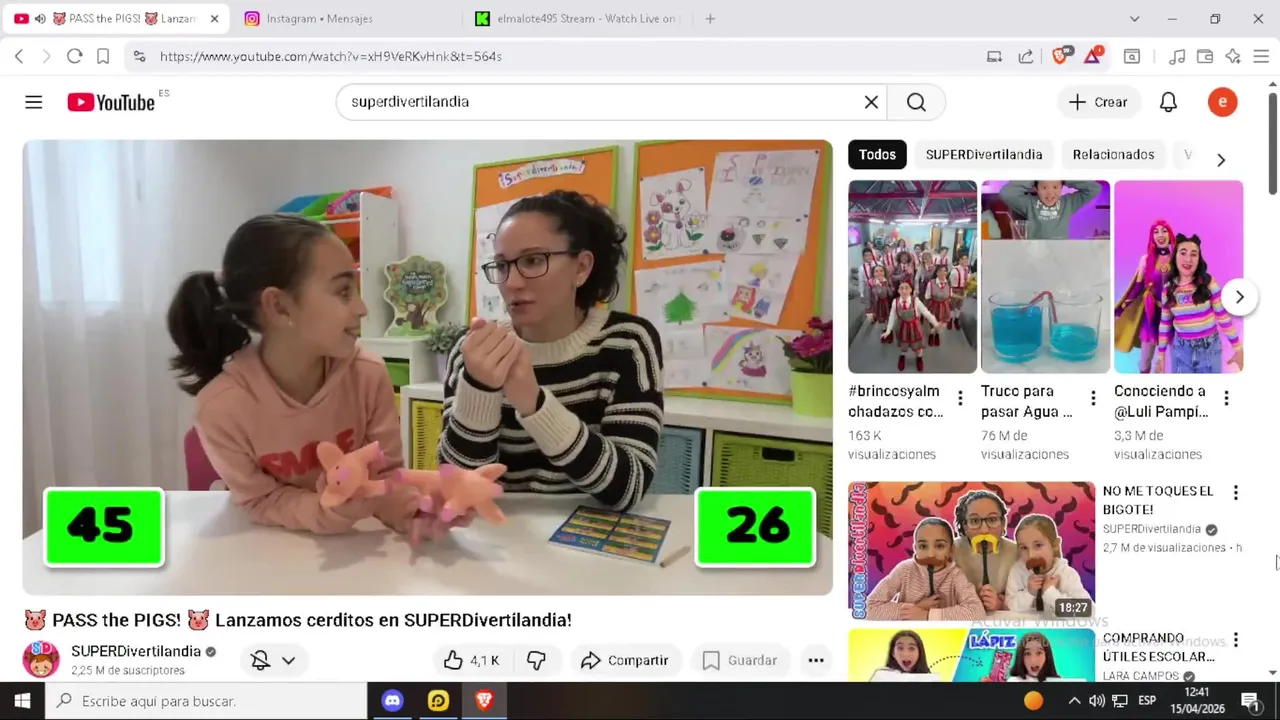Screen dimensions: 1280x720
Task: Open the #brincosyalmohadazos Short thumbnail
Action: pyautogui.click(x=912, y=276)
